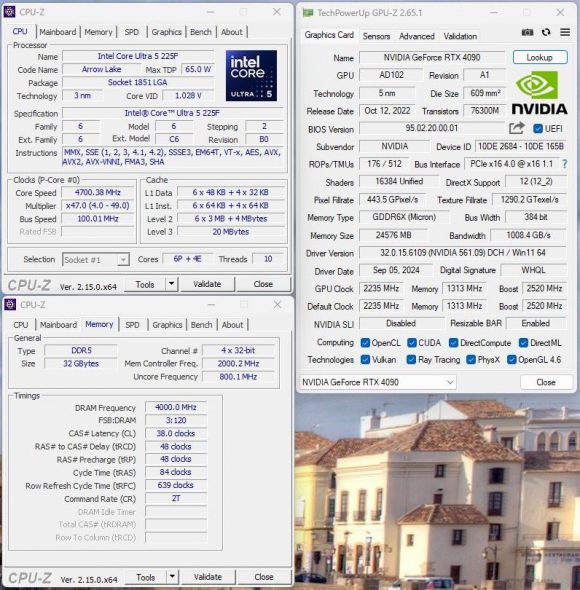Click the GPU-Z title bar app icon
Image resolution: width=580 pixels, height=590 pixels.
point(308,12)
